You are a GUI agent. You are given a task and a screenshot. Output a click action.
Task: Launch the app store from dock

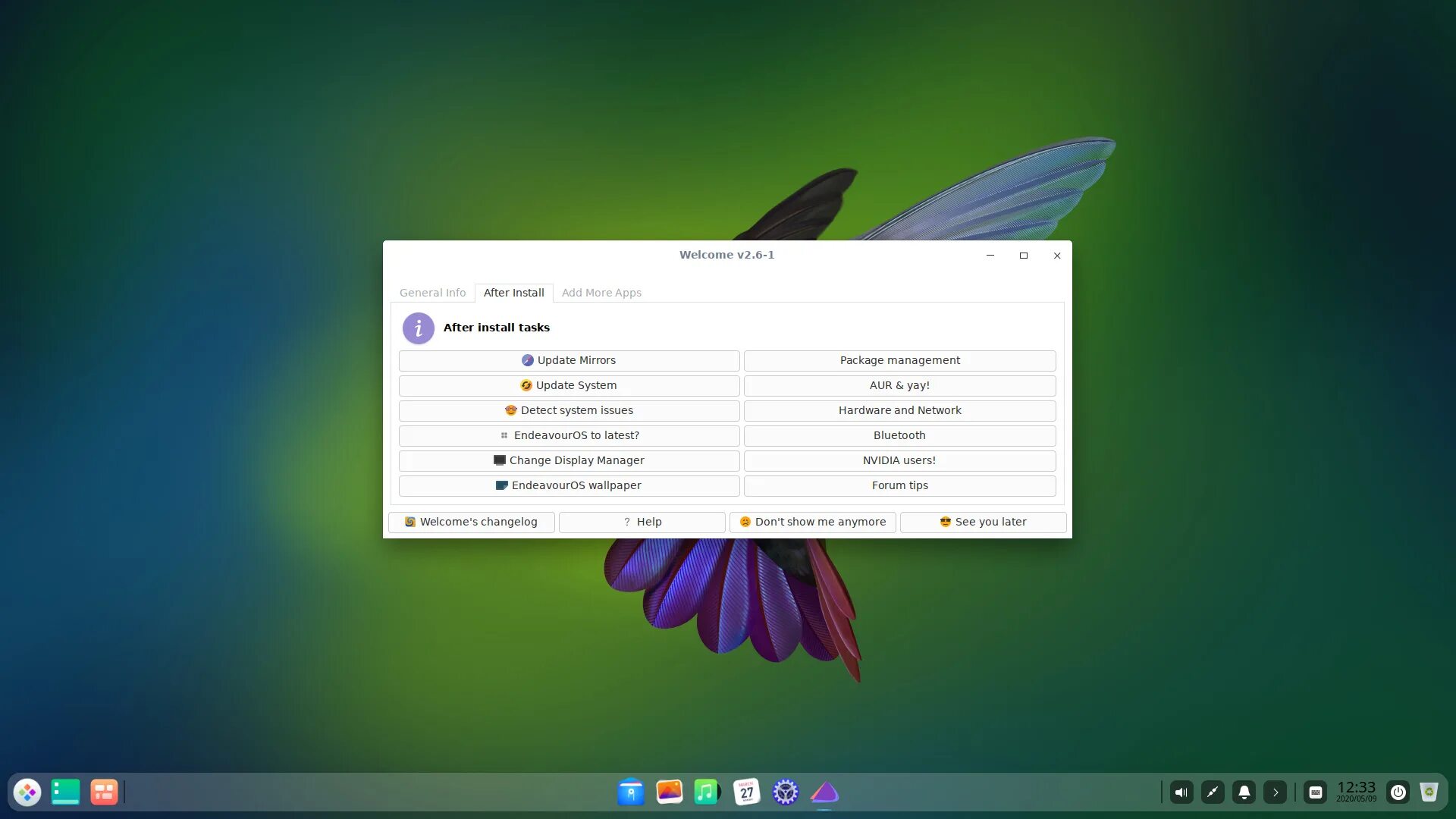pyautogui.click(x=630, y=792)
